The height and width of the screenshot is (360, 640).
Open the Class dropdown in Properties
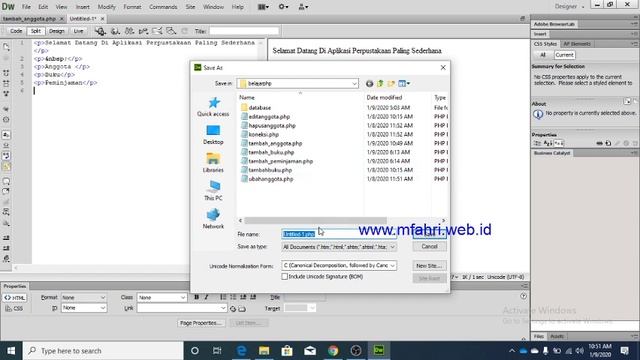(162, 298)
